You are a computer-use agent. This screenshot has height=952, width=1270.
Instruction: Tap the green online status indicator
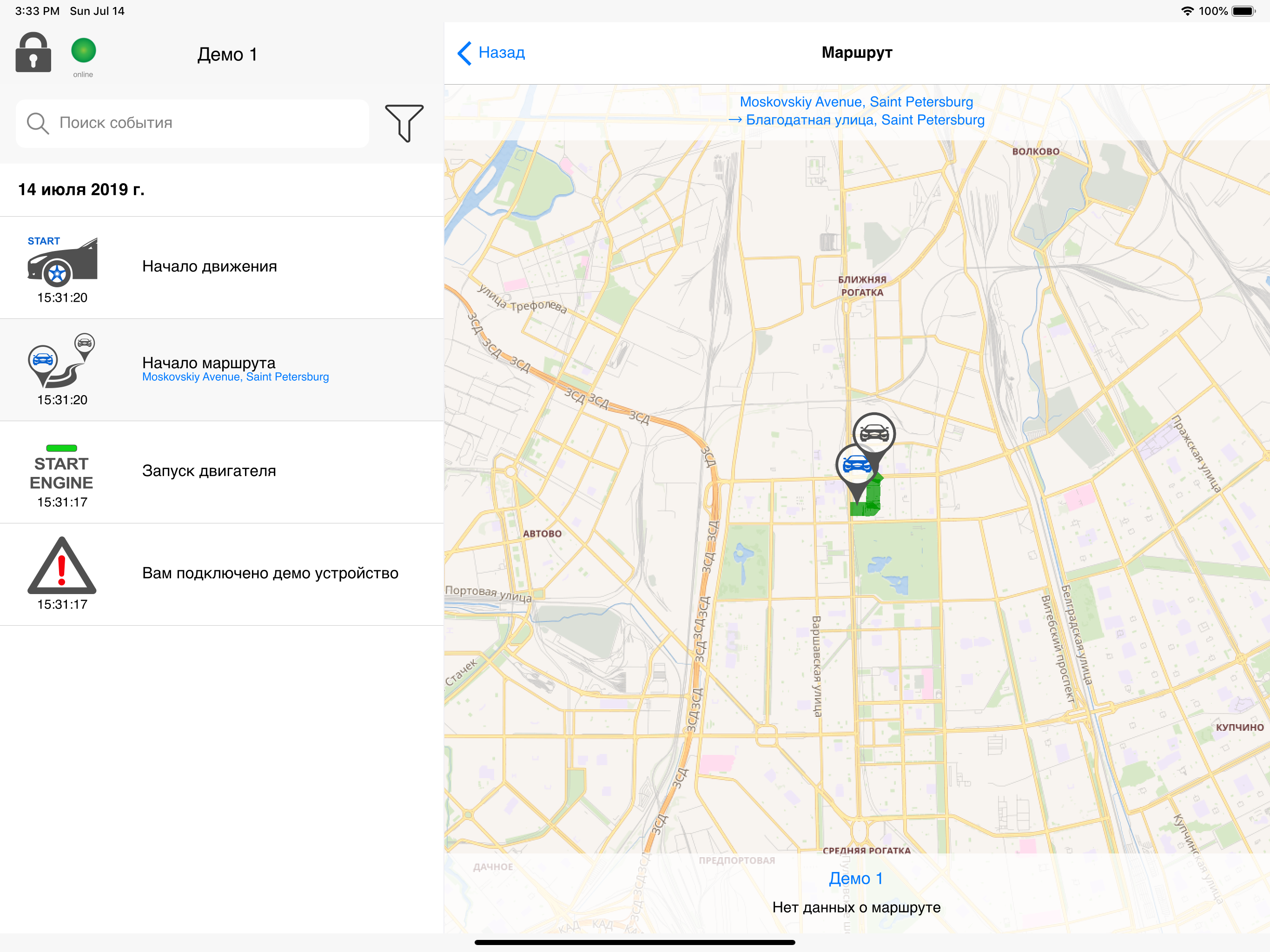(83, 51)
